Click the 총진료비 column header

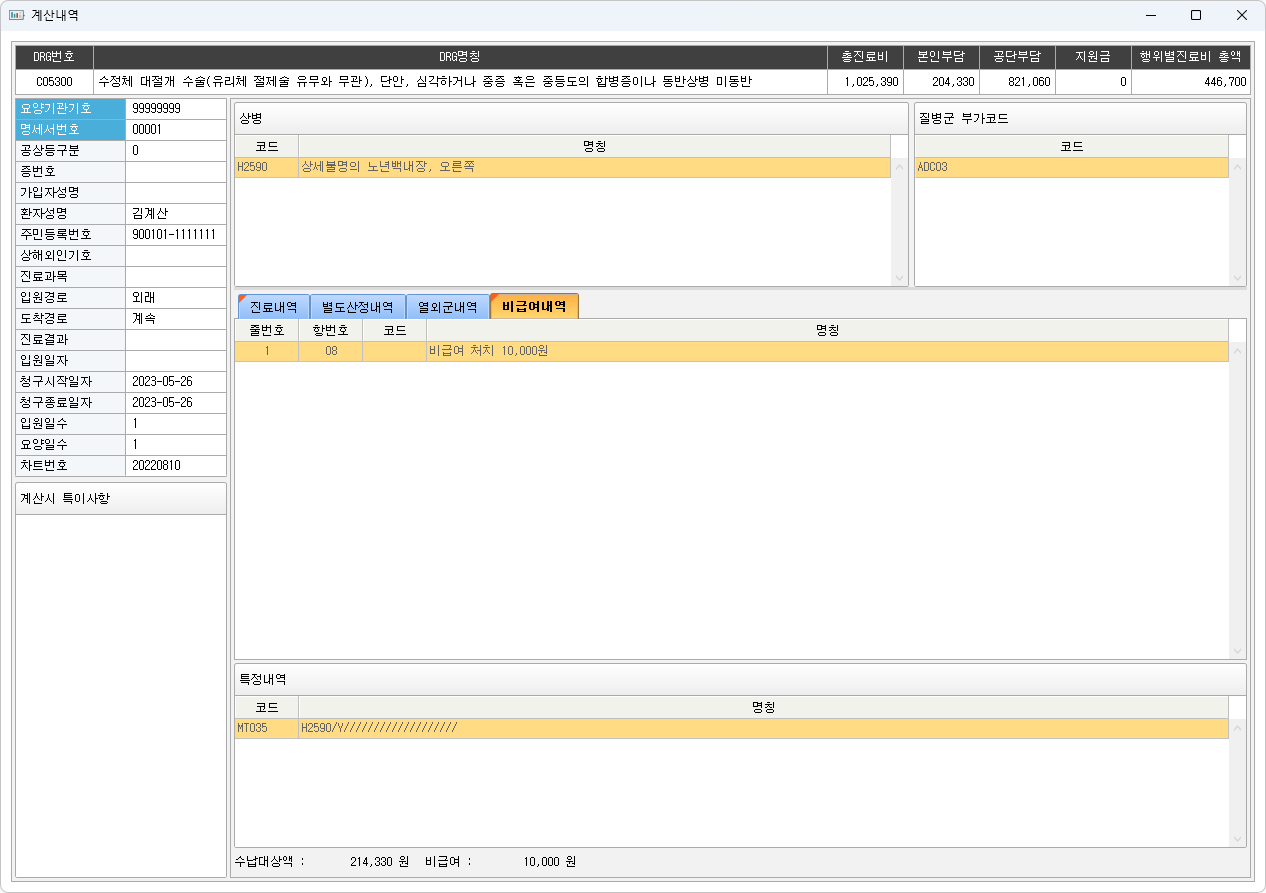click(865, 57)
